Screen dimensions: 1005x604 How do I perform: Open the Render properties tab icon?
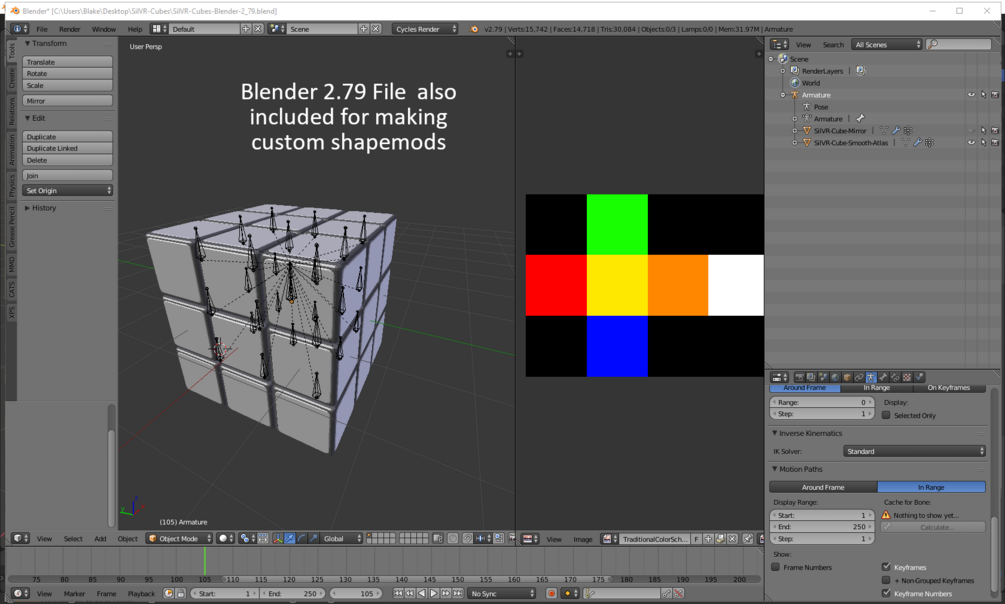tap(799, 377)
